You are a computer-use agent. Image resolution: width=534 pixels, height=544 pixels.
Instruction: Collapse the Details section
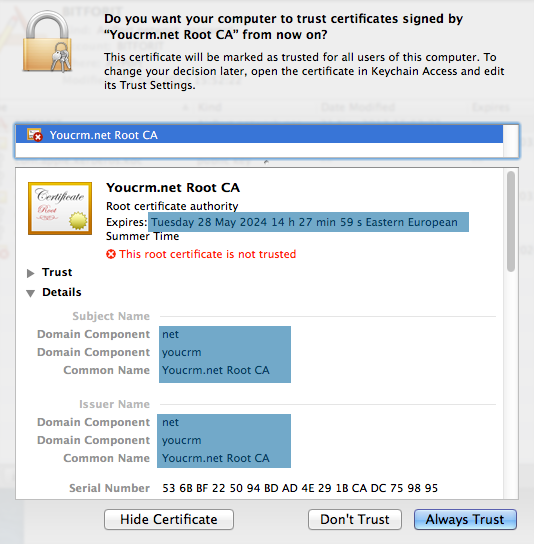click(x=31, y=293)
